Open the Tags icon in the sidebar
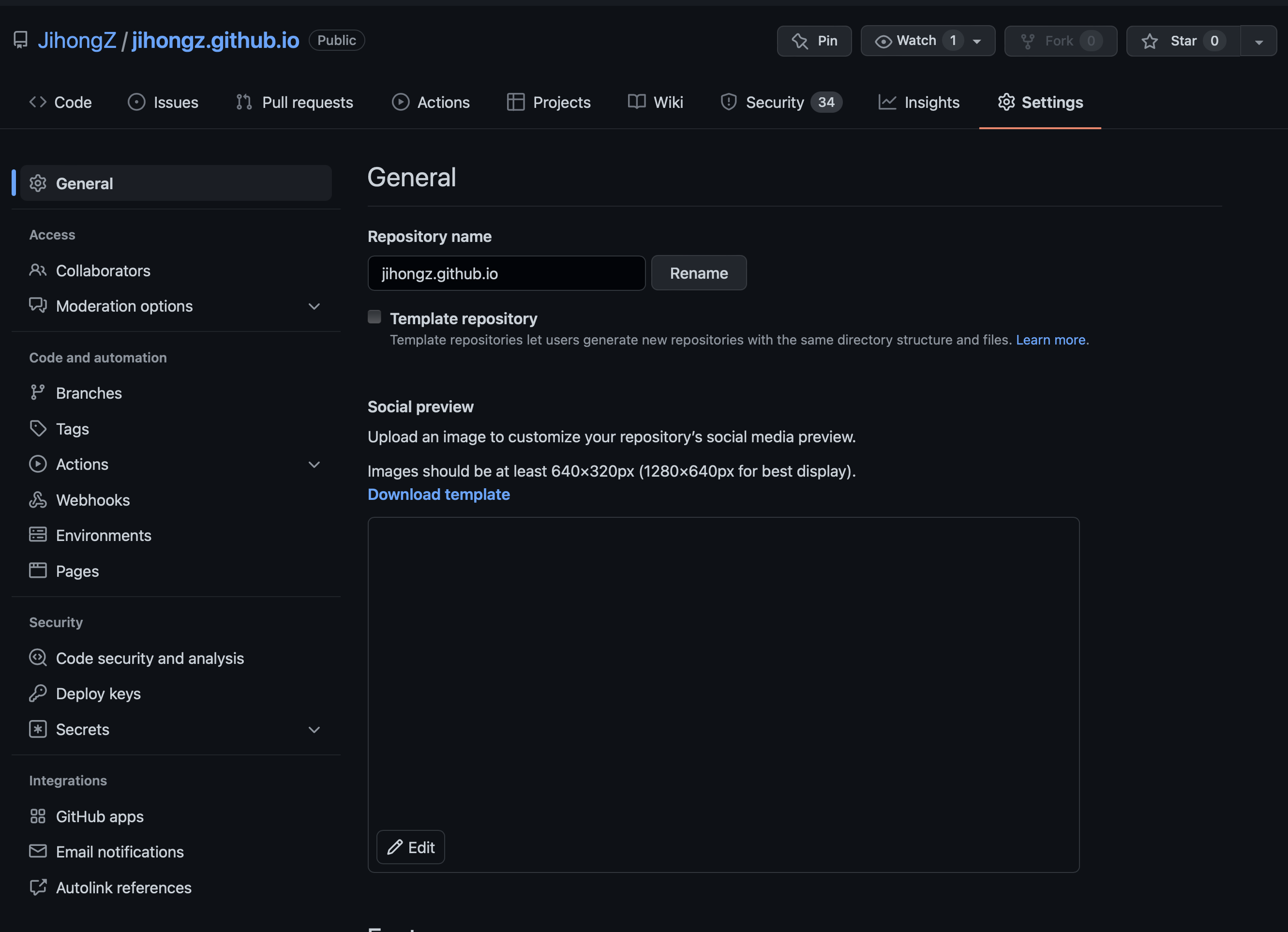 tap(37, 428)
